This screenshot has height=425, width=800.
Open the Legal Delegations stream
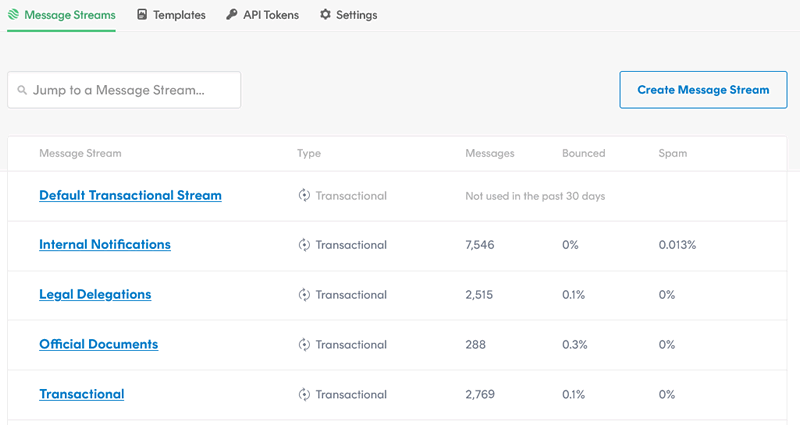[95, 295]
